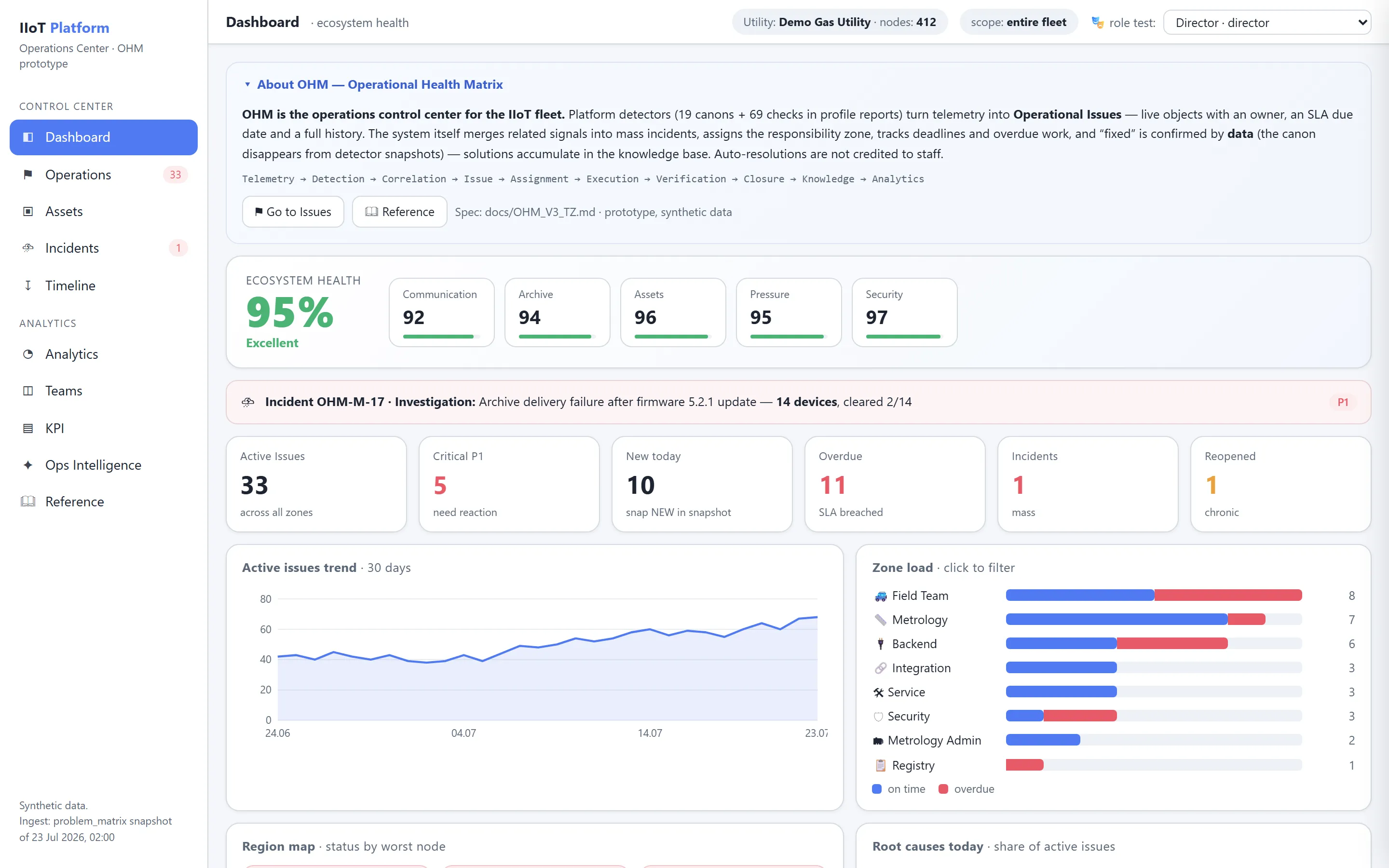Open the Ops Intelligence star icon
This screenshot has width=1389, height=868.
(x=27, y=465)
